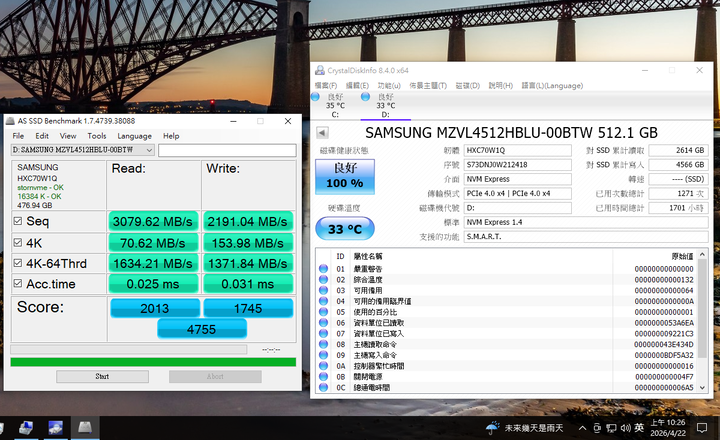Click the CrystalDiskInfo title bar app icon
This screenshot has height=440, width=720.
tap(320, 70)
